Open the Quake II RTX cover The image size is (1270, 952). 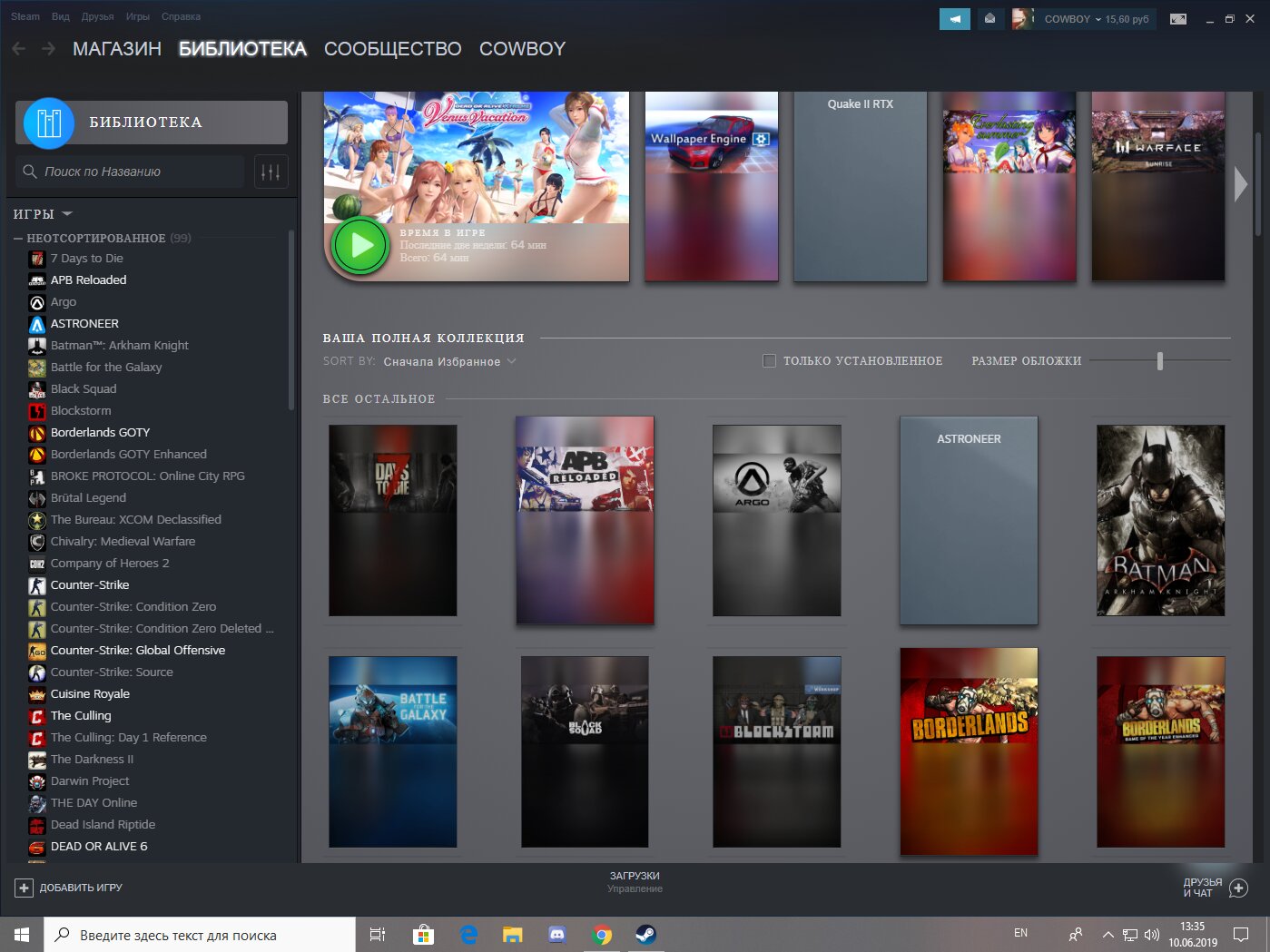(x=861, y=186)
